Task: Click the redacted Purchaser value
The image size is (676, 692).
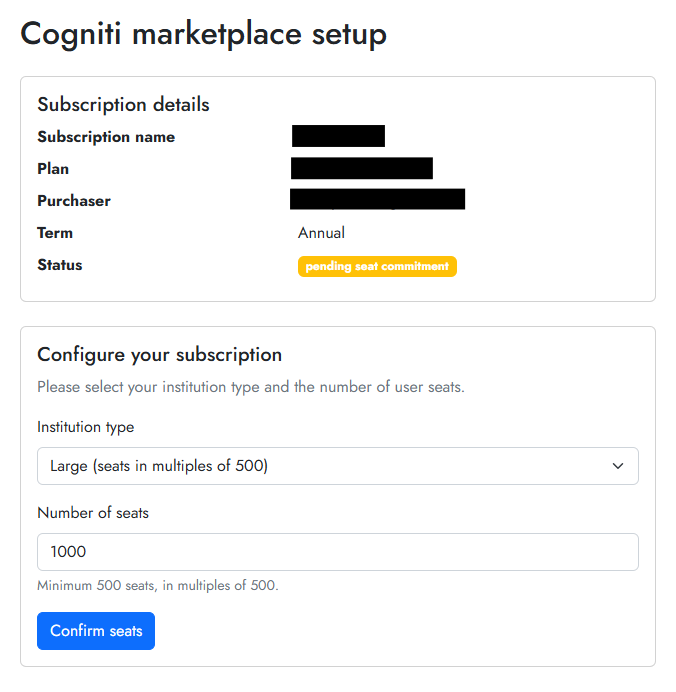Action: pos(377,199)
